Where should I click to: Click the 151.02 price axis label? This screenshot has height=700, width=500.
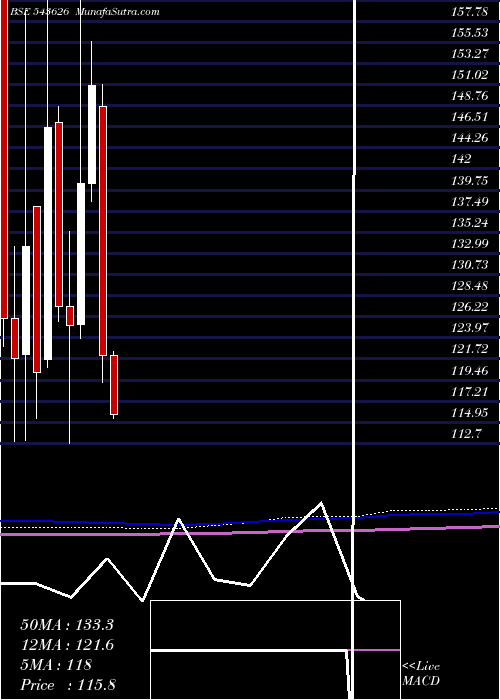tap(470, 75)
